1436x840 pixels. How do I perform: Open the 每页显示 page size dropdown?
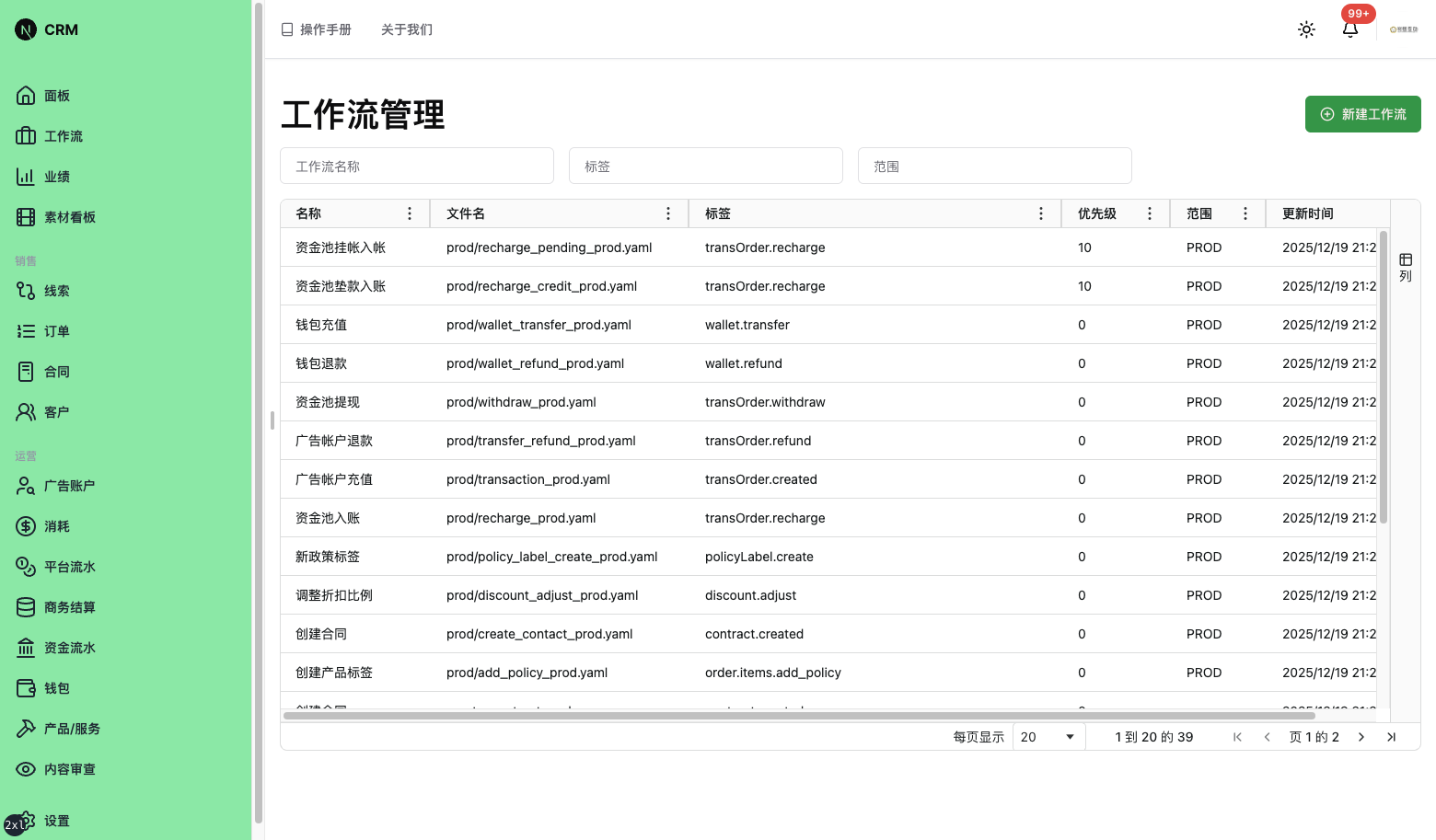tap(1048, 736)
